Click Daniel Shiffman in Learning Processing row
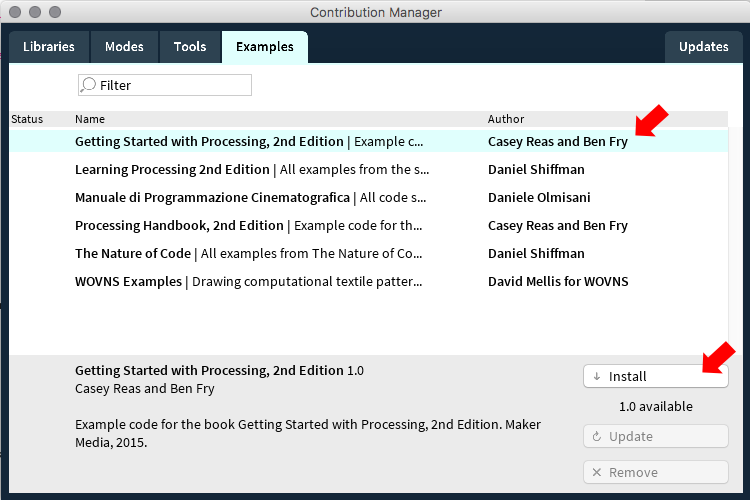This screenshot has height=500, width=750. pos(536,169)
